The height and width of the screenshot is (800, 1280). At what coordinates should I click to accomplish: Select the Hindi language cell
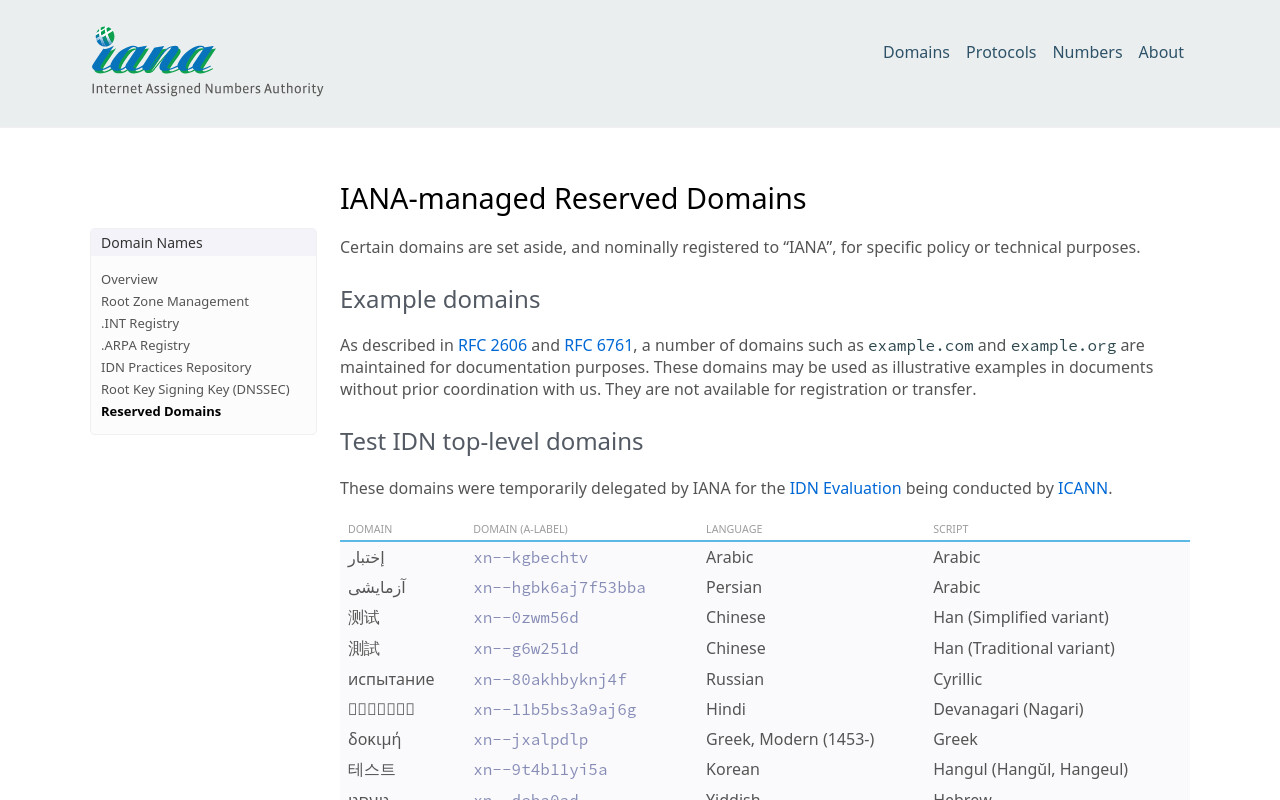[x=726, y=709]
